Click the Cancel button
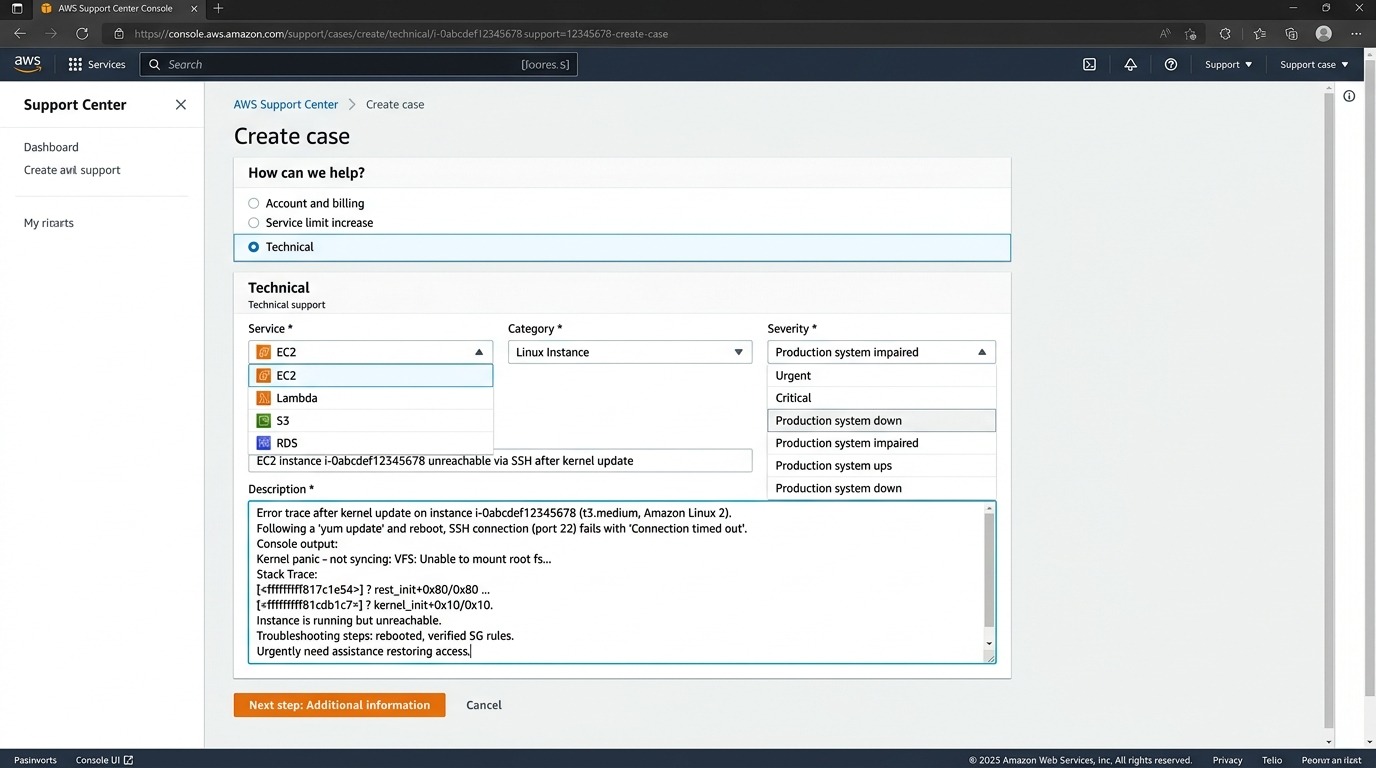This screenshot has width=1376, height=768. [484, 705]
